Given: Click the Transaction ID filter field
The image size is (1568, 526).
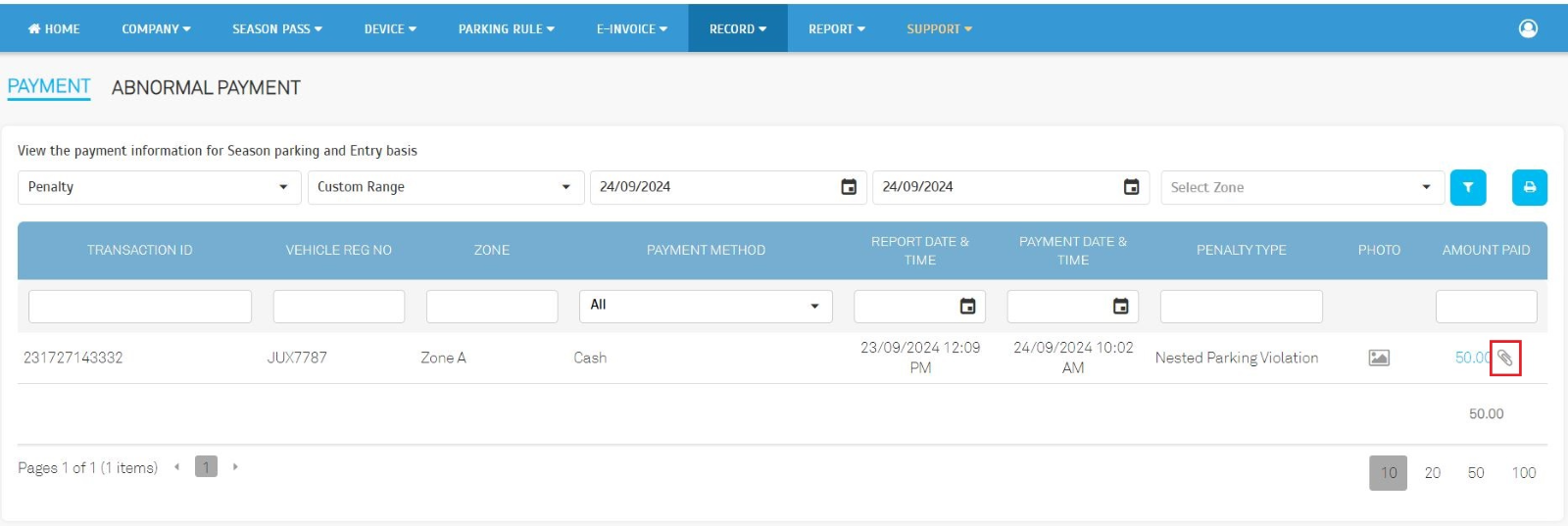Looking at the screenshot, I should pyautogui.click(x=140, y=307).
